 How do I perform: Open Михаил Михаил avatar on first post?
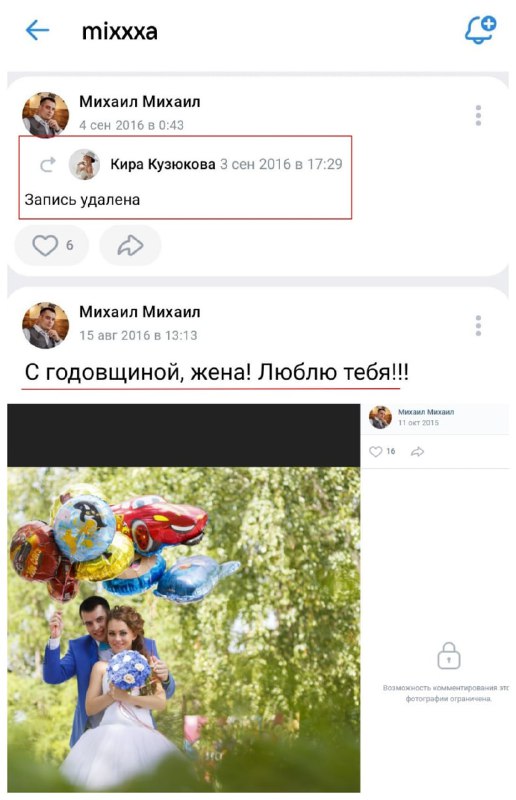(x=45, y=115)
